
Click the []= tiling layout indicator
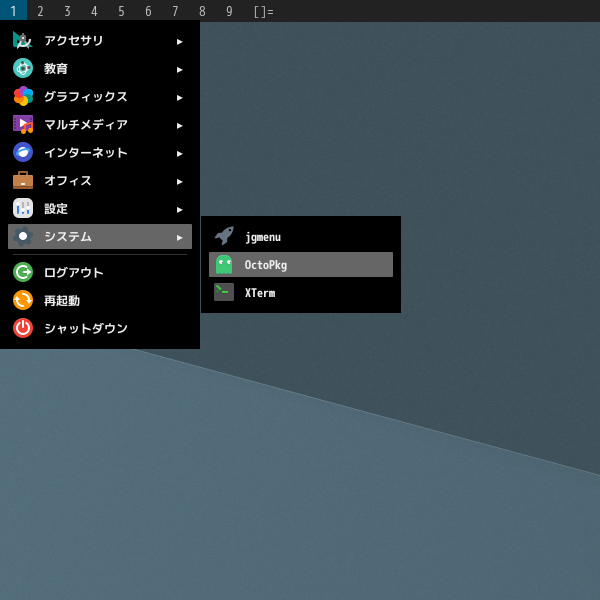pyautogui.click(x=264, y=11)
